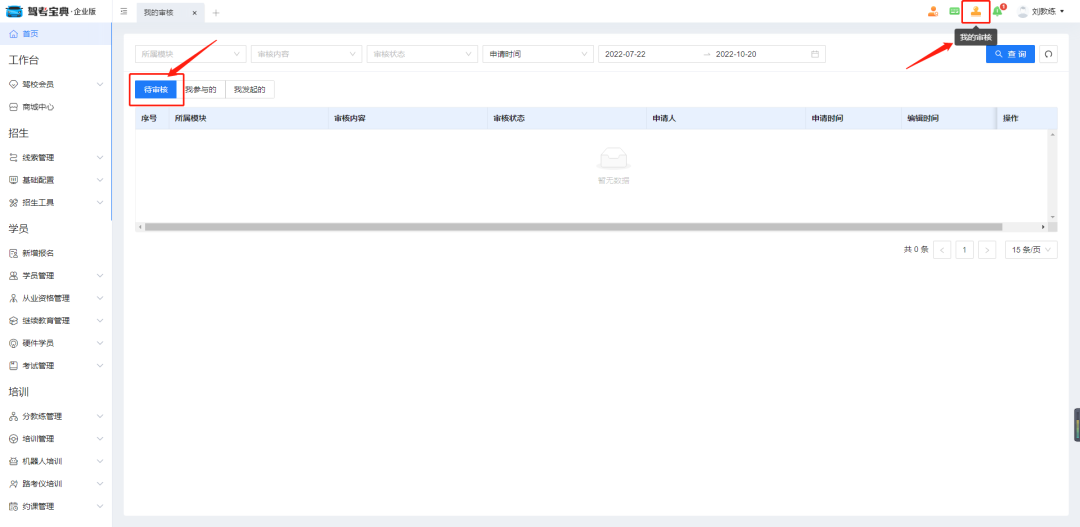This screenshot has width=1080, height=527.
Task: Click the orange user icon in header
Action: coord(932,12)
